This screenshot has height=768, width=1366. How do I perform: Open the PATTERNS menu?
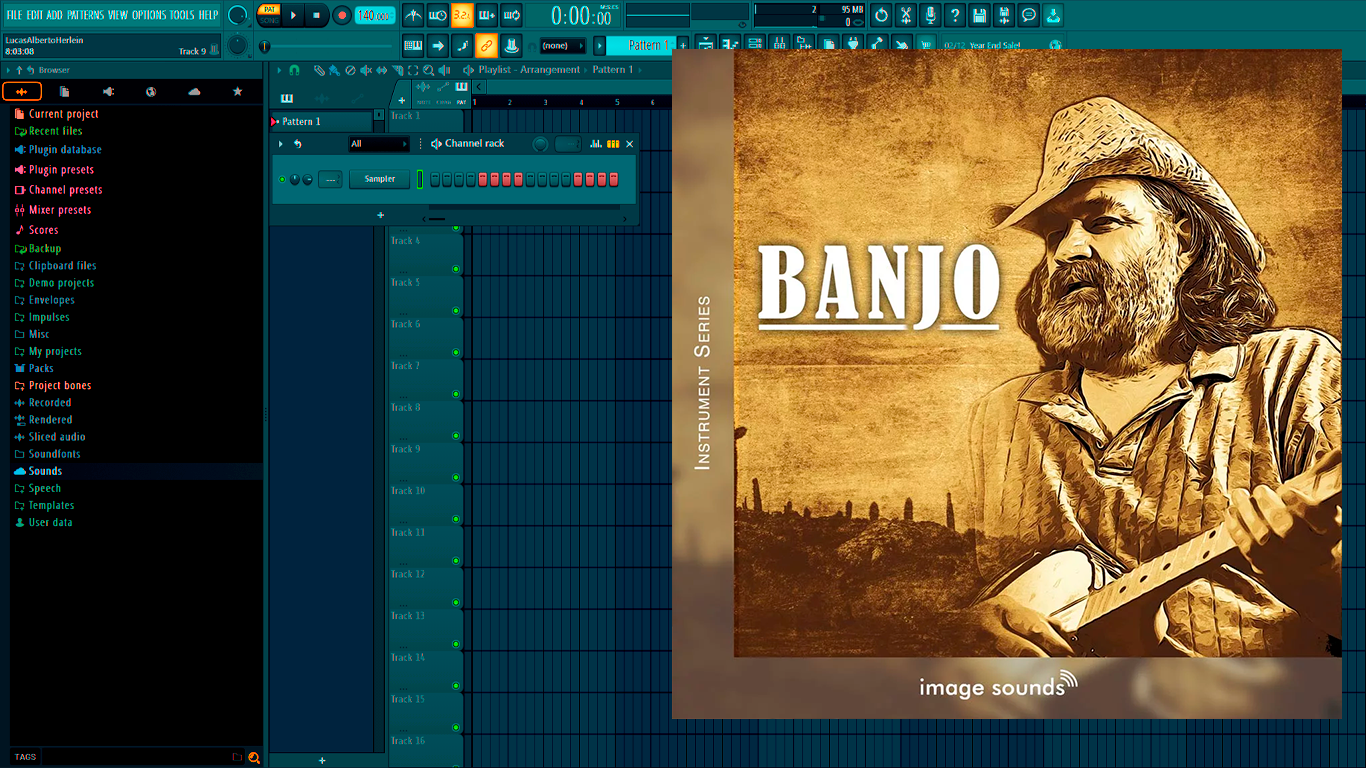pos(85,15)
